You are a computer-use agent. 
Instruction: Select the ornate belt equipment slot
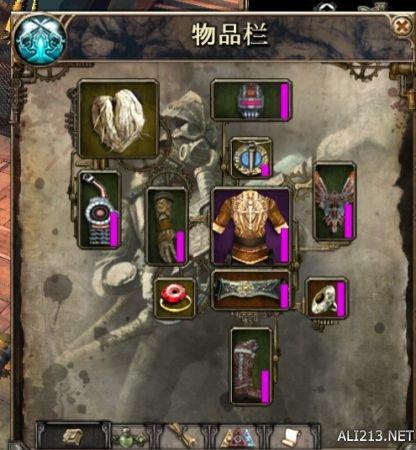251,290
